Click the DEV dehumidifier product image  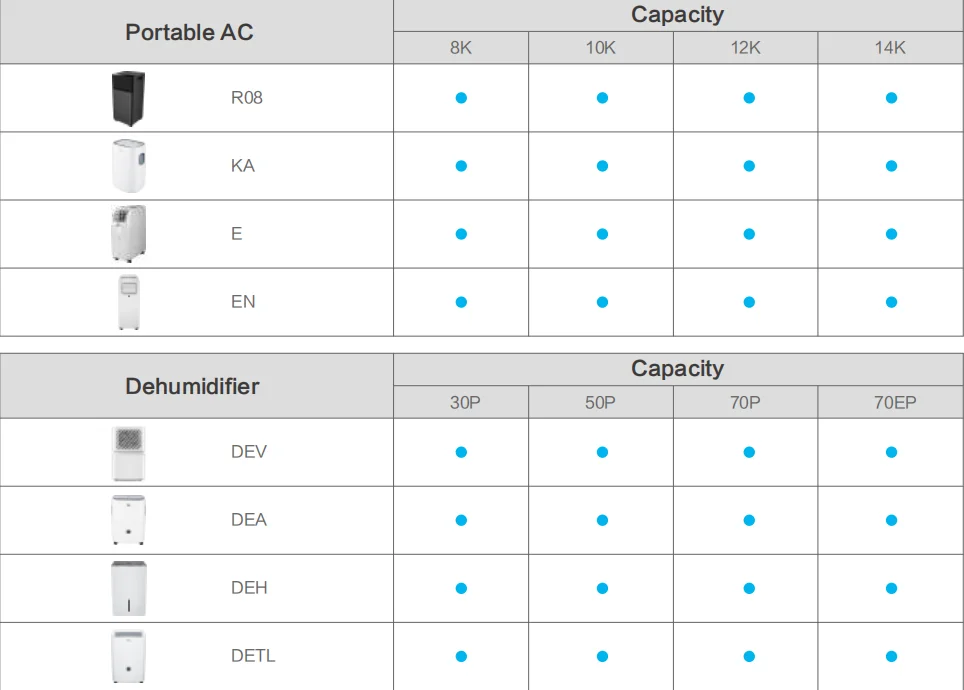[129, 453]
